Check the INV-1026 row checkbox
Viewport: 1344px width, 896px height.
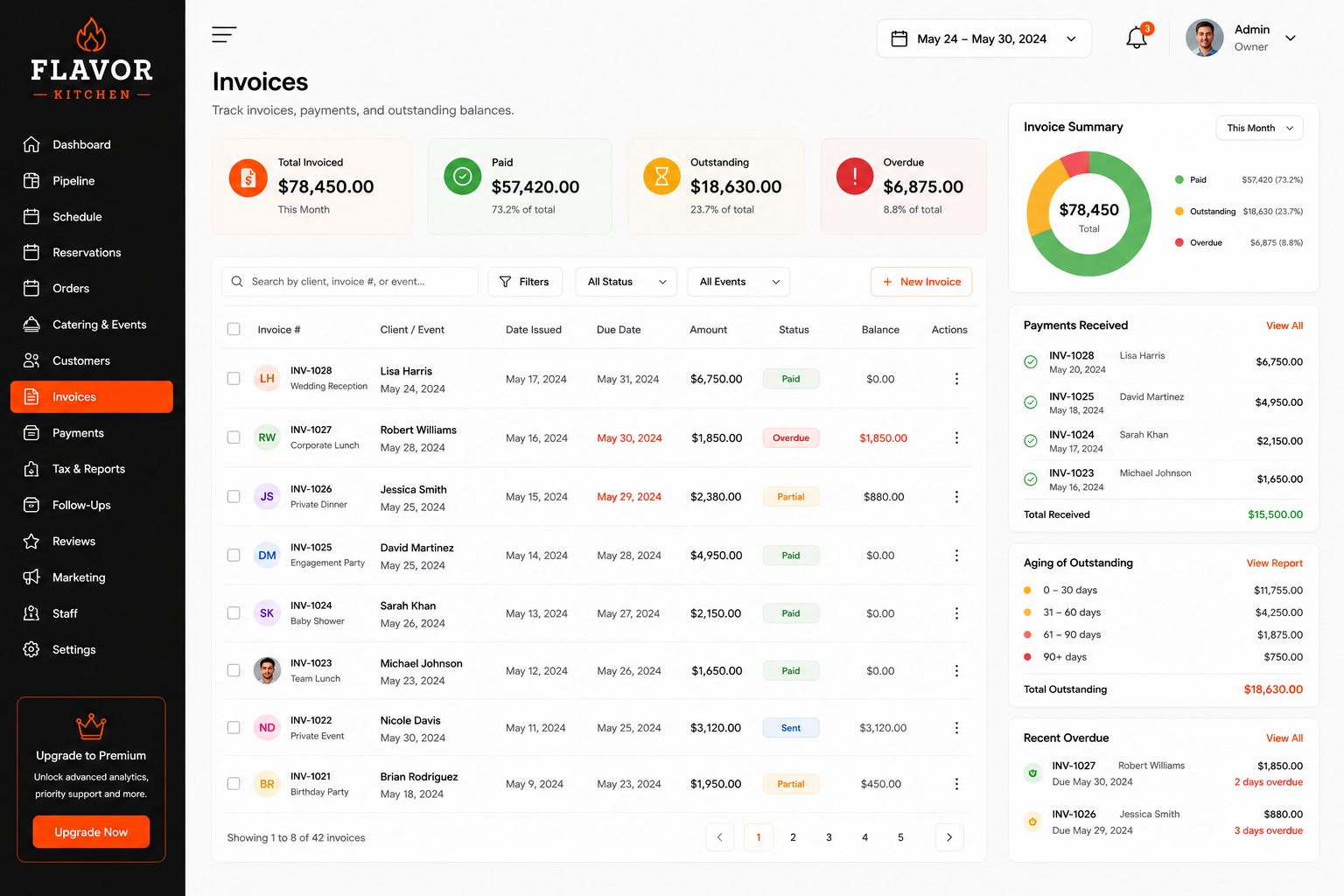click(x=234, y=497)
